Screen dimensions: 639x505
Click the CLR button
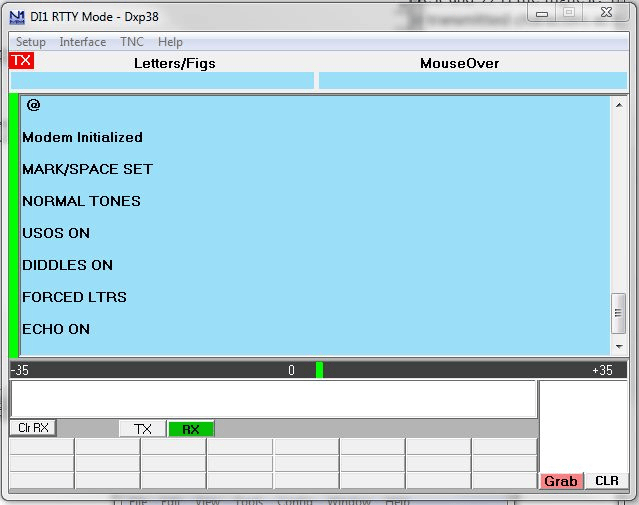tap(606, 481)
